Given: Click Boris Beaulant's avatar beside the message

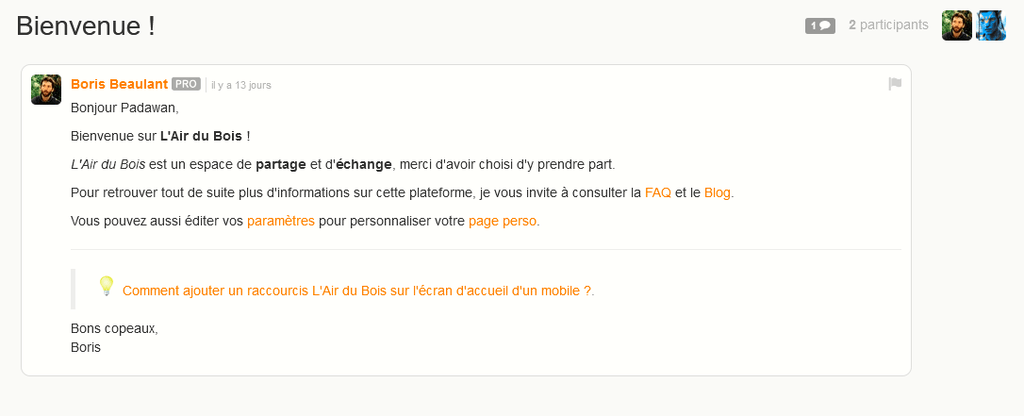Looking at the screenshot, I should click(x=46, y=89).
